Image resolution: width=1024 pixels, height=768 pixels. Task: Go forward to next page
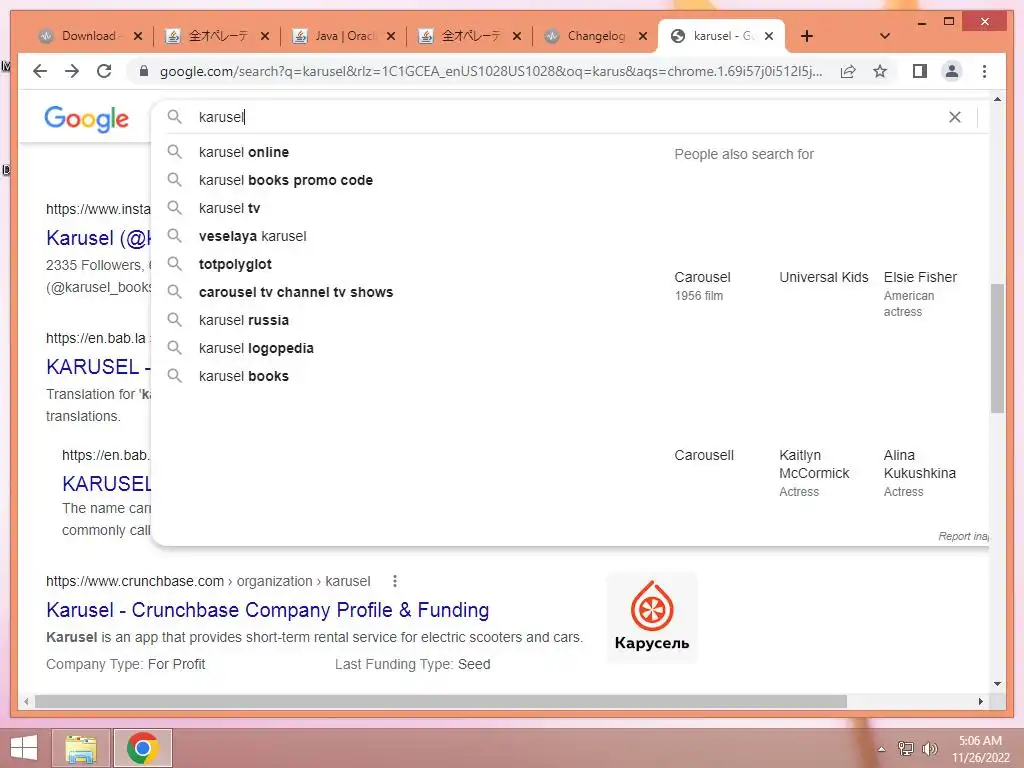[72, 71]
